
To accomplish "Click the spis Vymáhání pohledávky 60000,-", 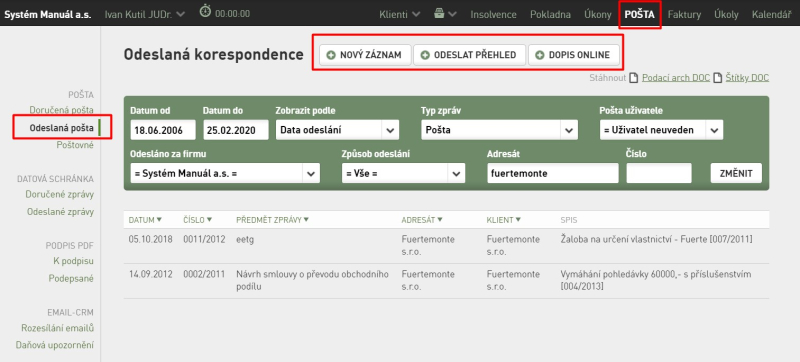I will [656, 280].
